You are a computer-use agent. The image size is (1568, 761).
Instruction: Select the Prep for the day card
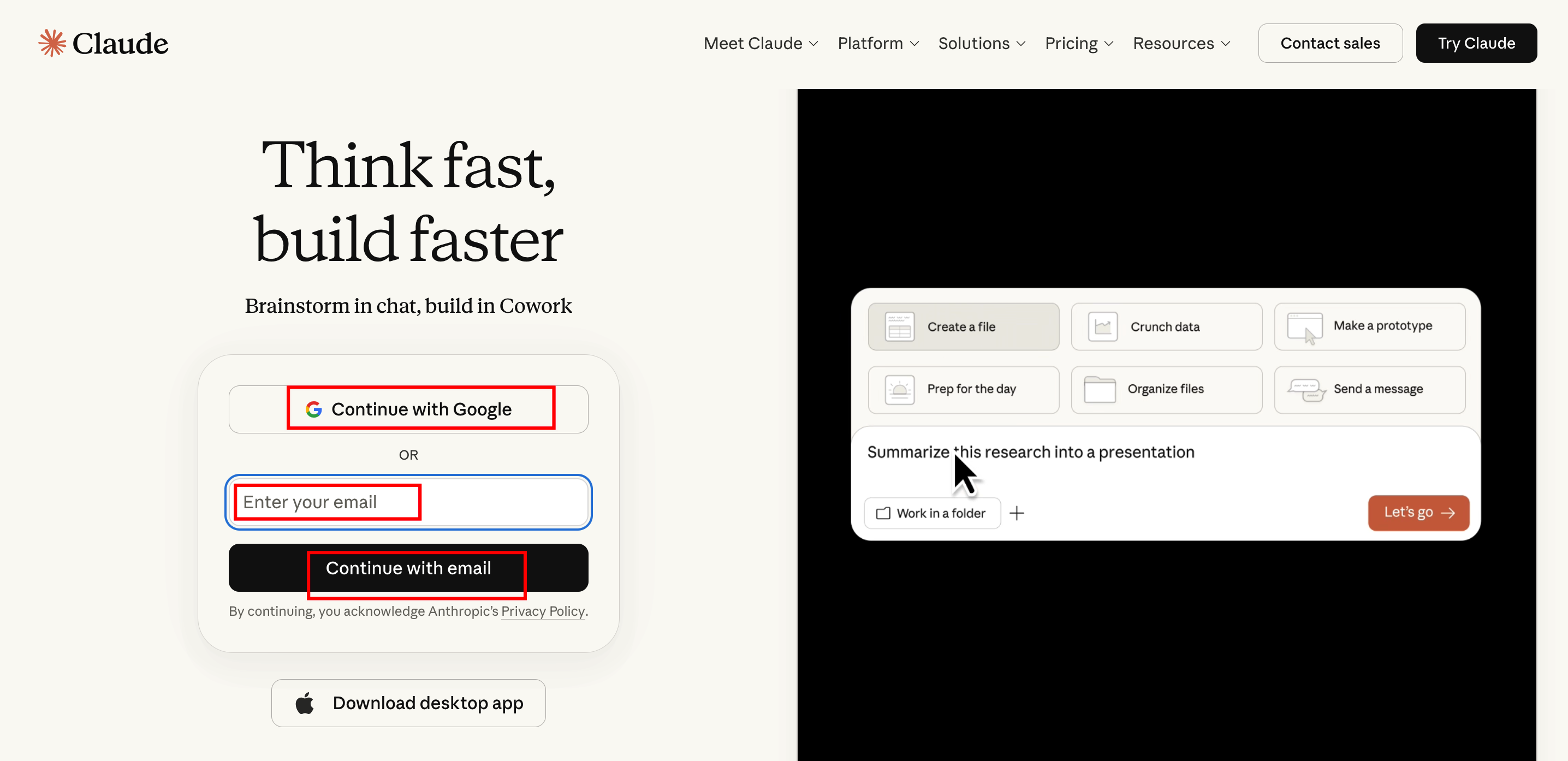click(x=963, y=390)
